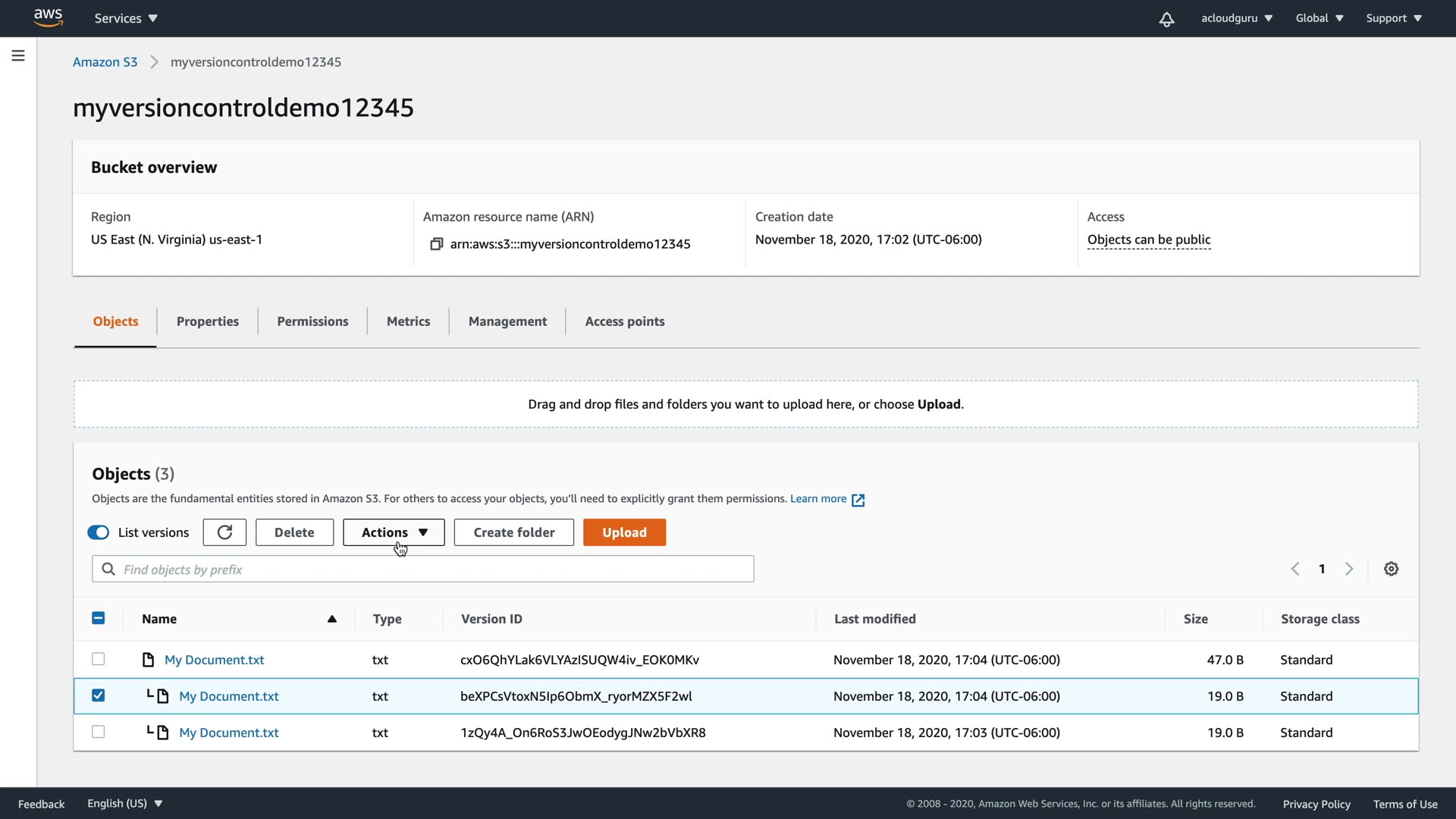
Task: Click the Learn more external link icon
Action: click(x=858, y=500)
